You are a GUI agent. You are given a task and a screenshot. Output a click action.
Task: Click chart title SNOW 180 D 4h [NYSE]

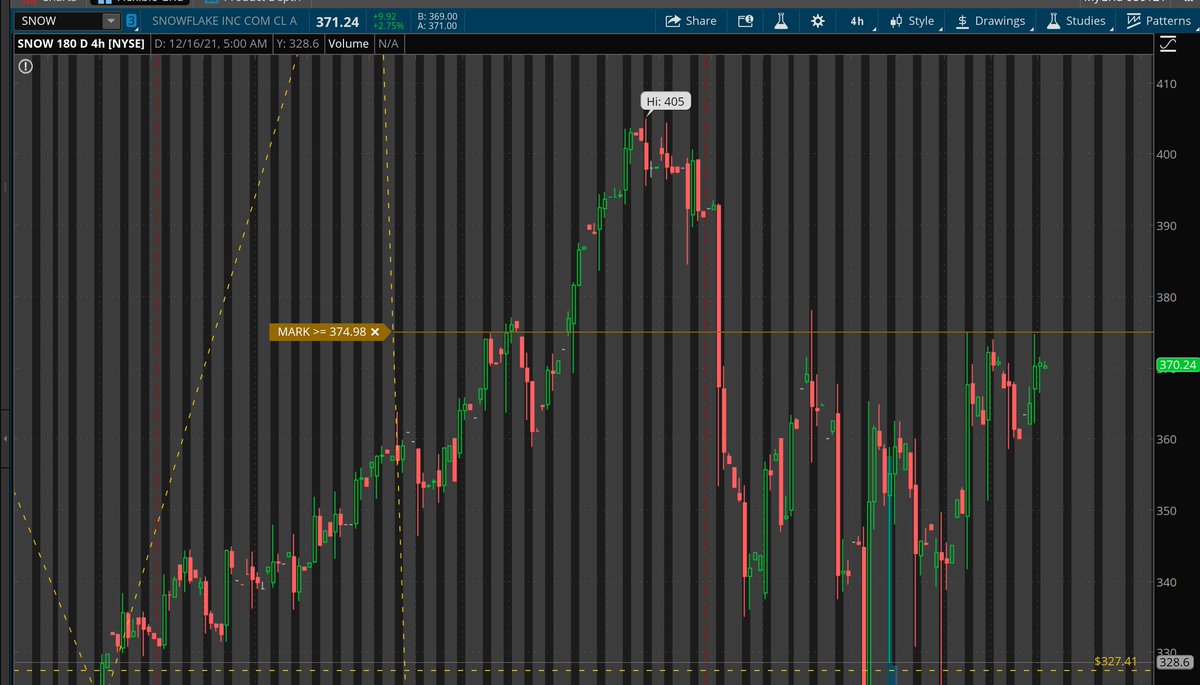click(x=80, y=44)
